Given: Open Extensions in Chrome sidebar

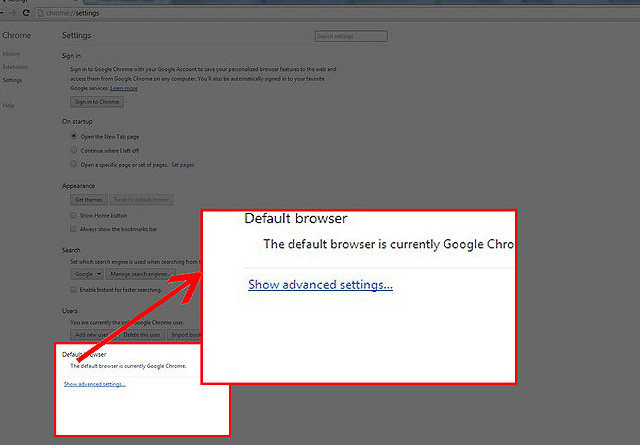Looking at the screenshot, I should click(x=15, y=67).
